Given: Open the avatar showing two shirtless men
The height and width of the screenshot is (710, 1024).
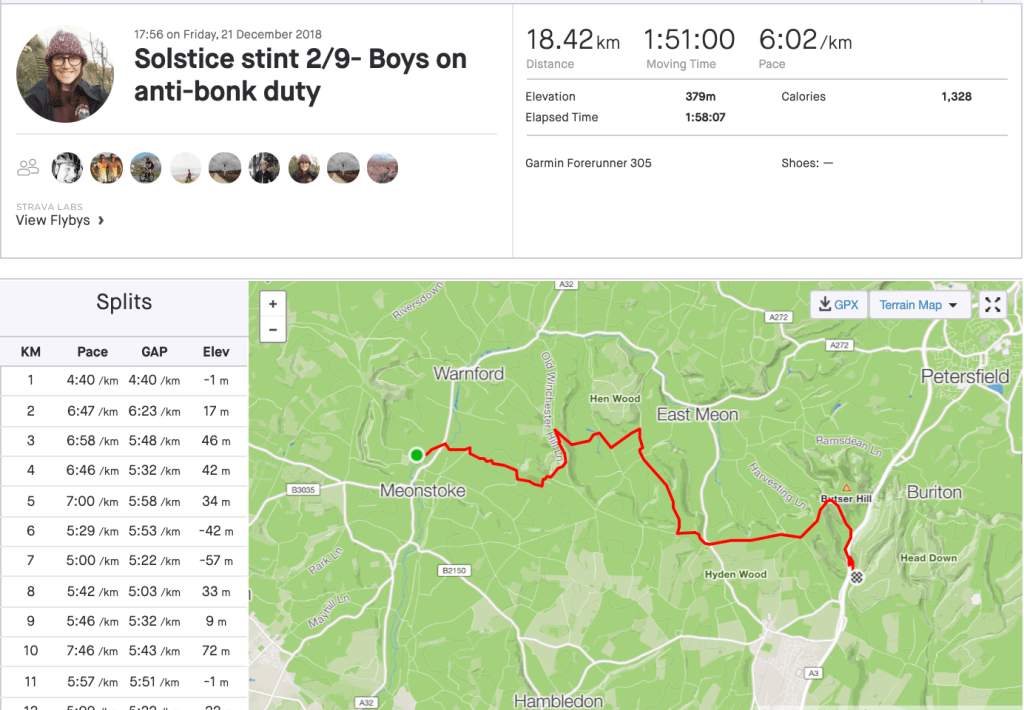Looking at the screenshot, I should point(106,168).
